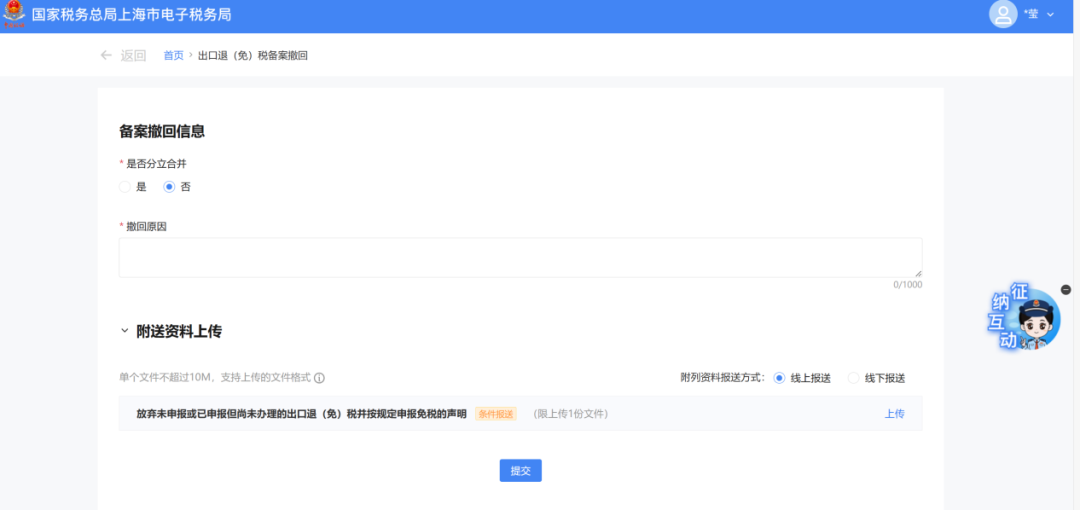Choose the 线上报送 submission method

click(x=780, y=378)
